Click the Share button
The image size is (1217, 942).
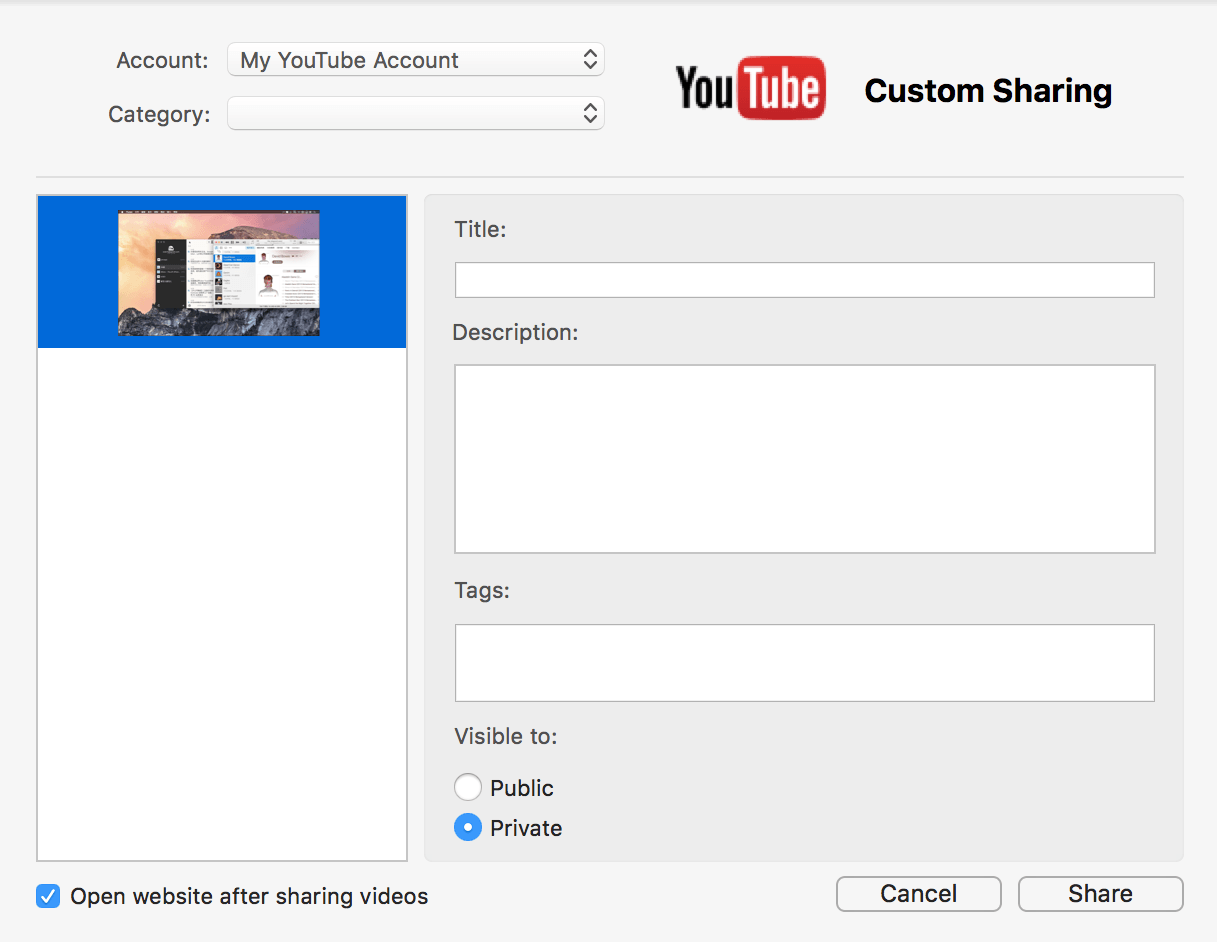pyautogui.click(x=1101, y=894)
